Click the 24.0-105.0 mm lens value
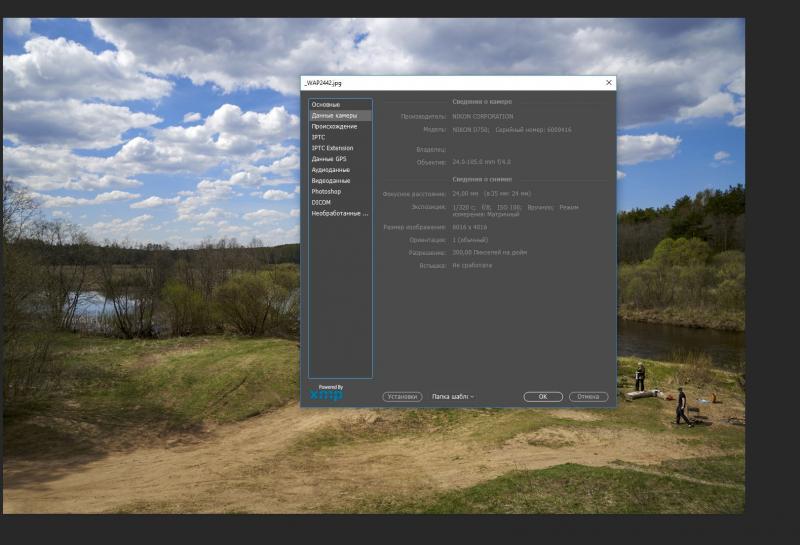The image size is (800, 545). click(481, 162)
